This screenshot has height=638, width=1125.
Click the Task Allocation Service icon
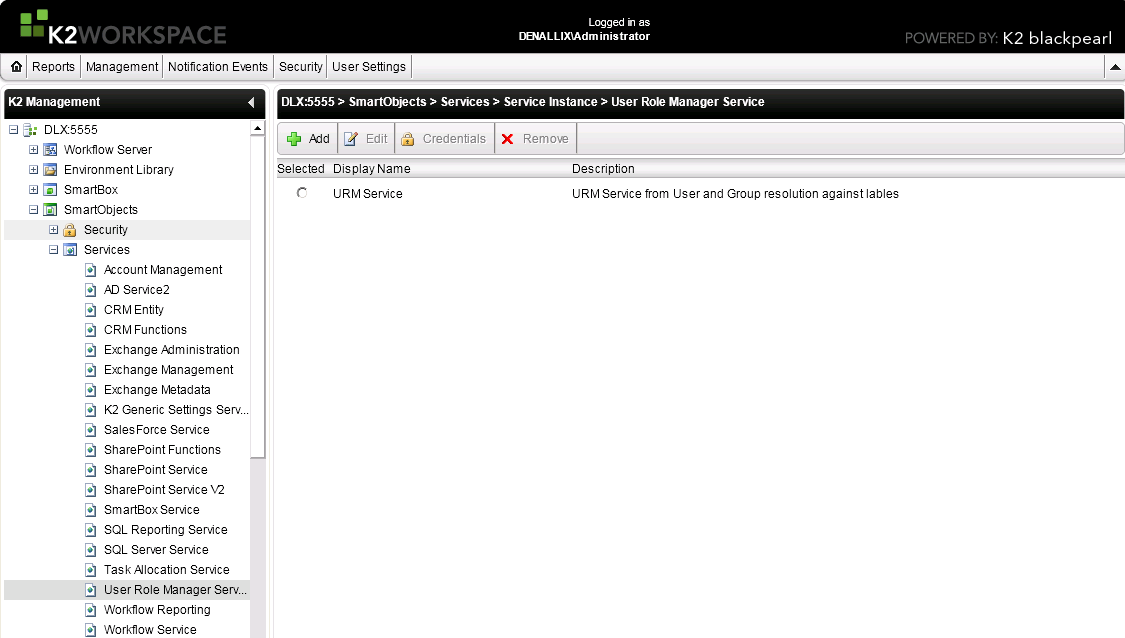pyautogui.click(x=90, y=571)
